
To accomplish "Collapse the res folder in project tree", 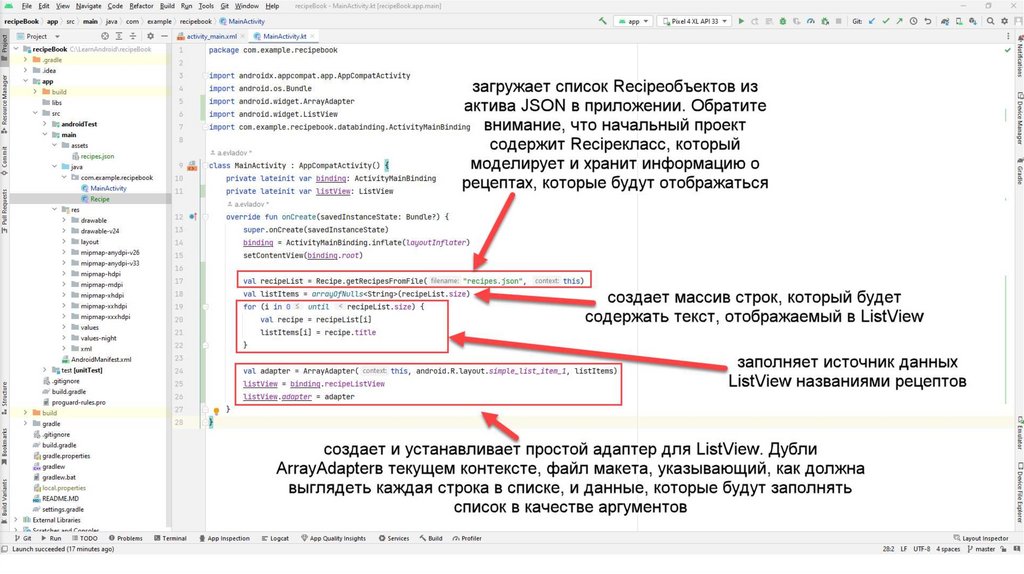I will [55, 210].
